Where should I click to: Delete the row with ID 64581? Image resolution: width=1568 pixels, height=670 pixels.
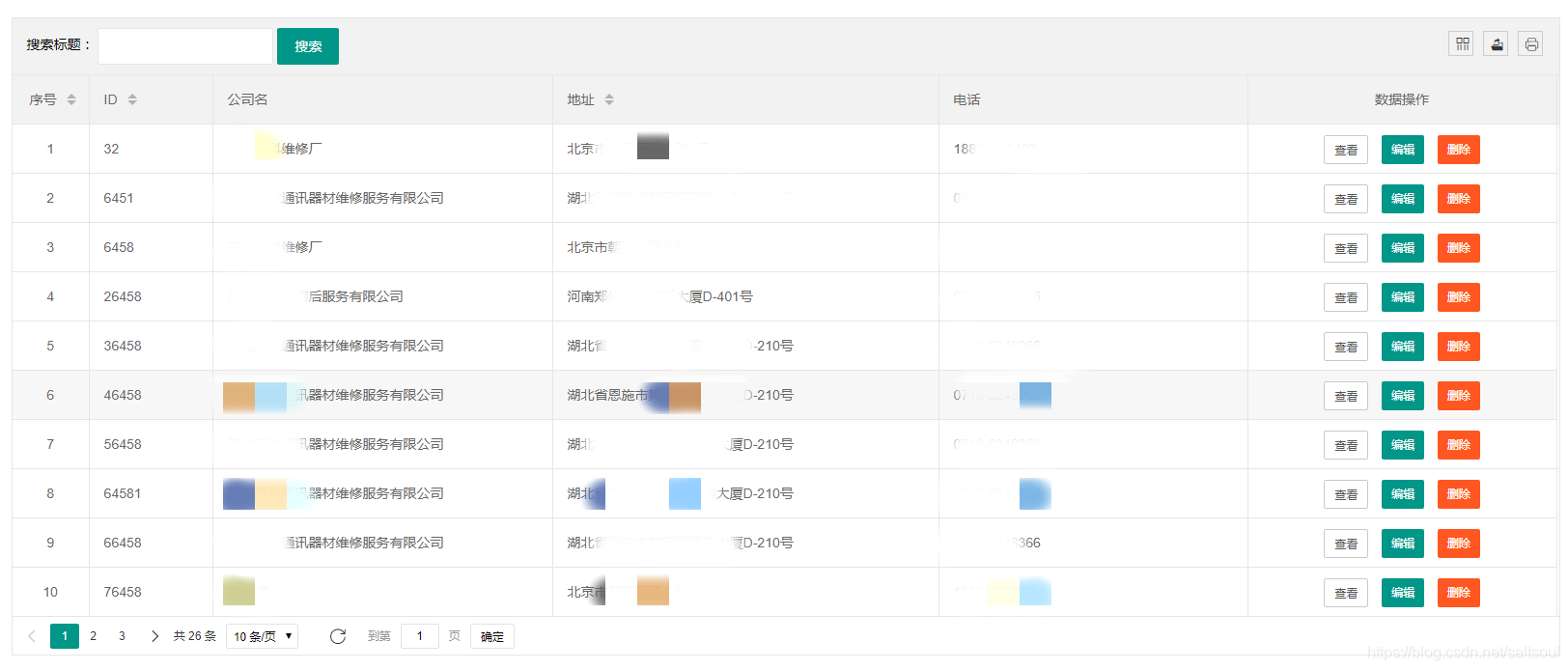tap(1459, 494)
